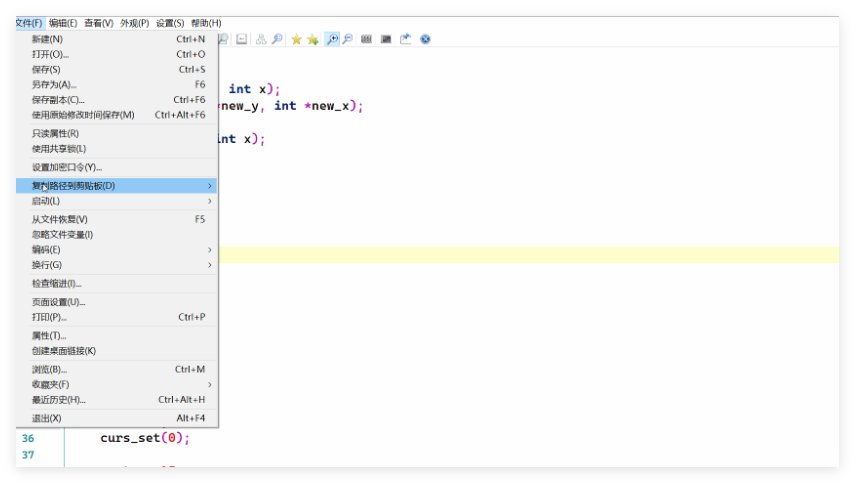
Task: Expand 启动(L) submenu
Action: tap(117, 201)
